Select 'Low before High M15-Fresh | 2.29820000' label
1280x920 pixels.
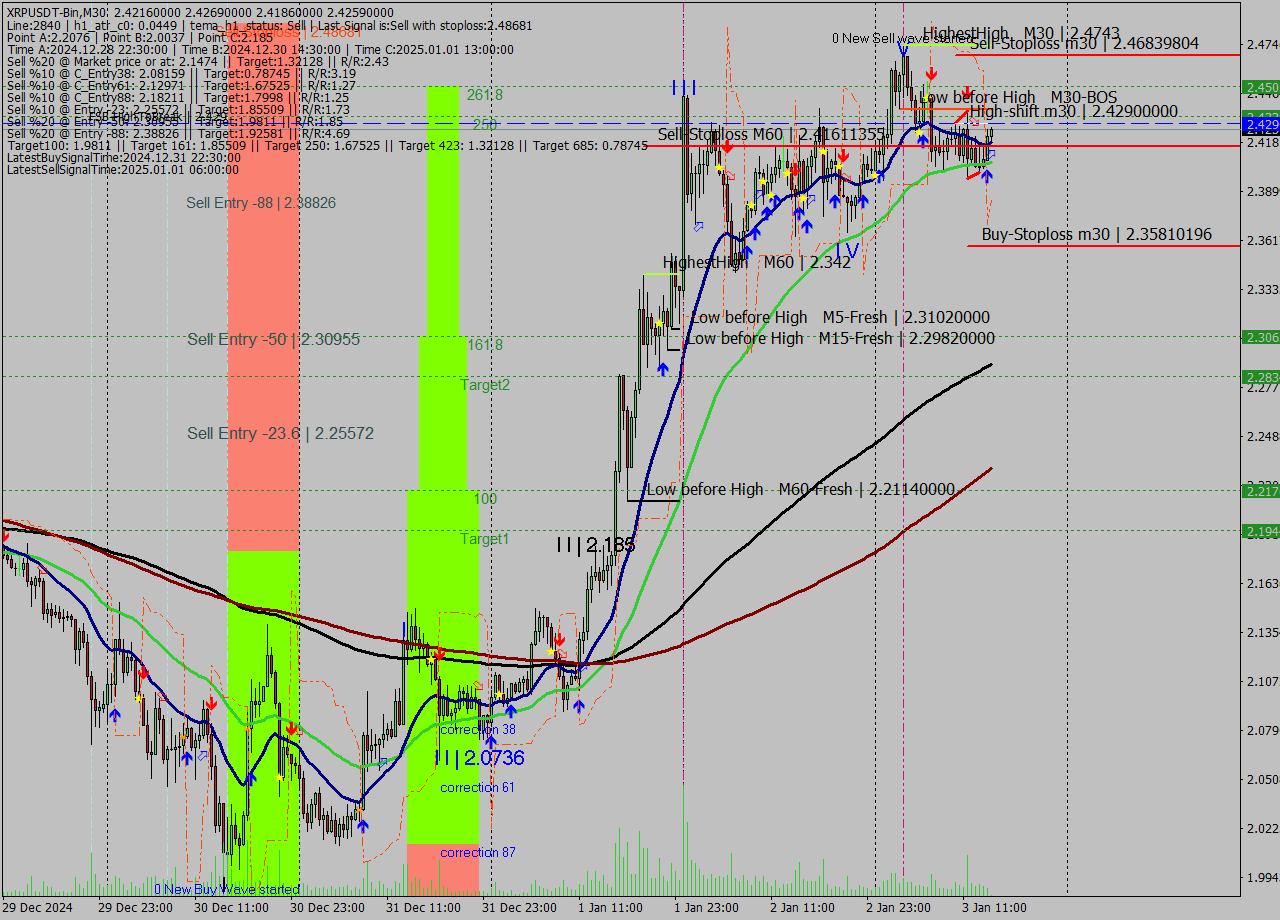(x=840, y=339)
